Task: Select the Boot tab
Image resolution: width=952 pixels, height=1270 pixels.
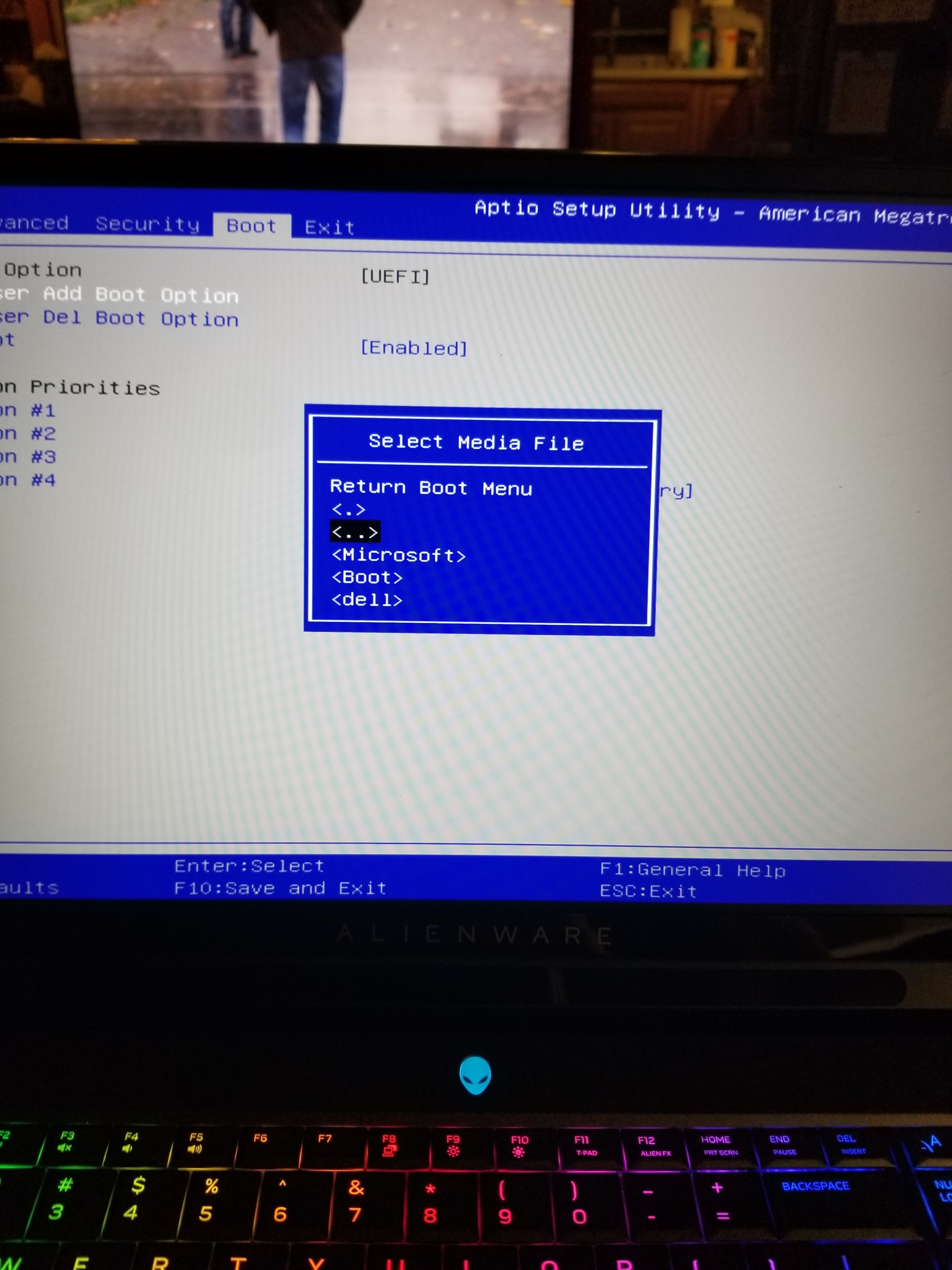Action: point(251,226)
